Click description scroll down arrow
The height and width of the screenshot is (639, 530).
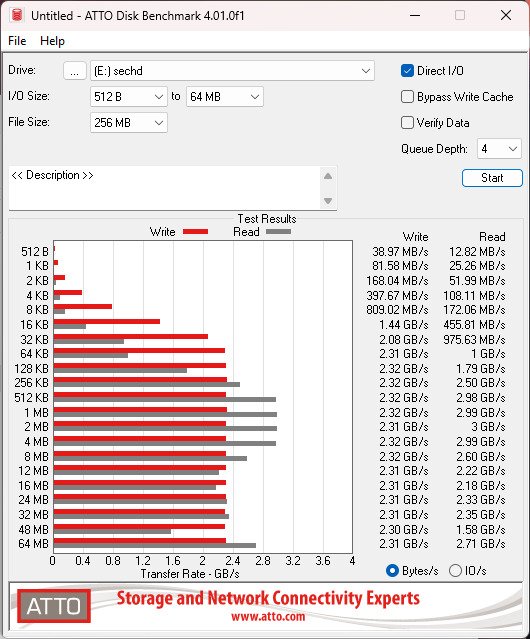coord(328,201)
